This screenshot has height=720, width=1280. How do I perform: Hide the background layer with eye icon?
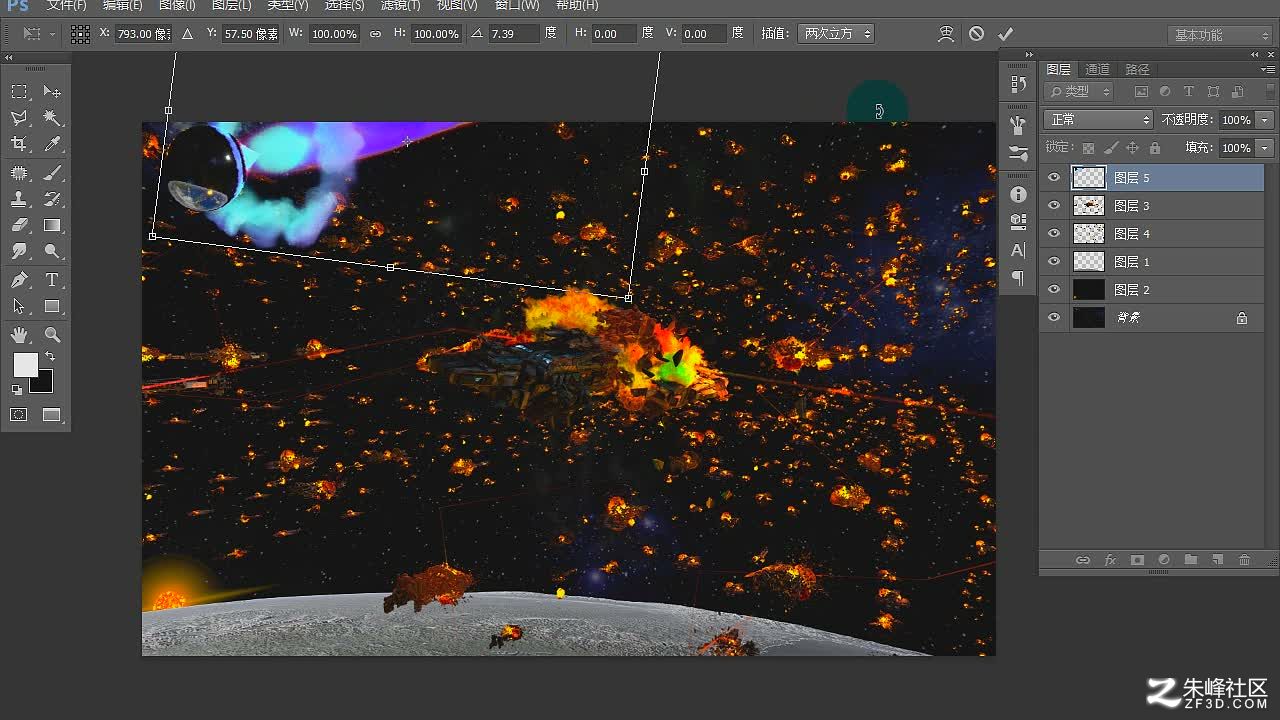[1053, 318]
